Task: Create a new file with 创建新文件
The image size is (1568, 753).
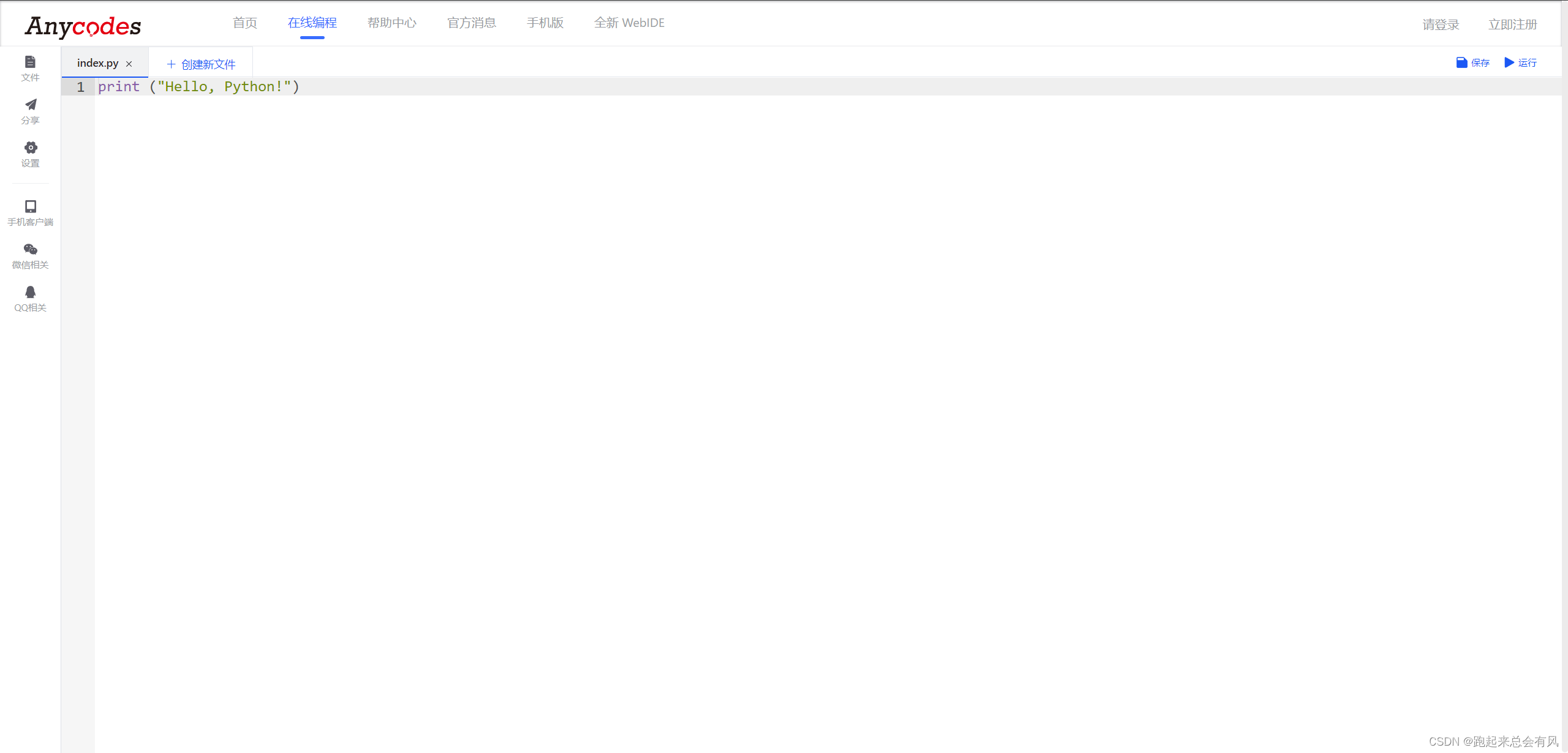Action: point(201,64)
